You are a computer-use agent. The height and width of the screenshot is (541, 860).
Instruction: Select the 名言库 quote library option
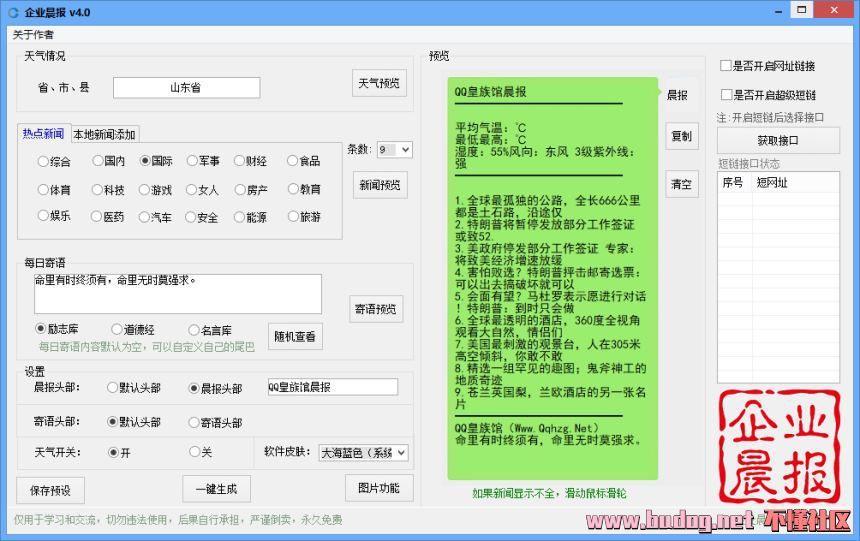tap(194, 330)
